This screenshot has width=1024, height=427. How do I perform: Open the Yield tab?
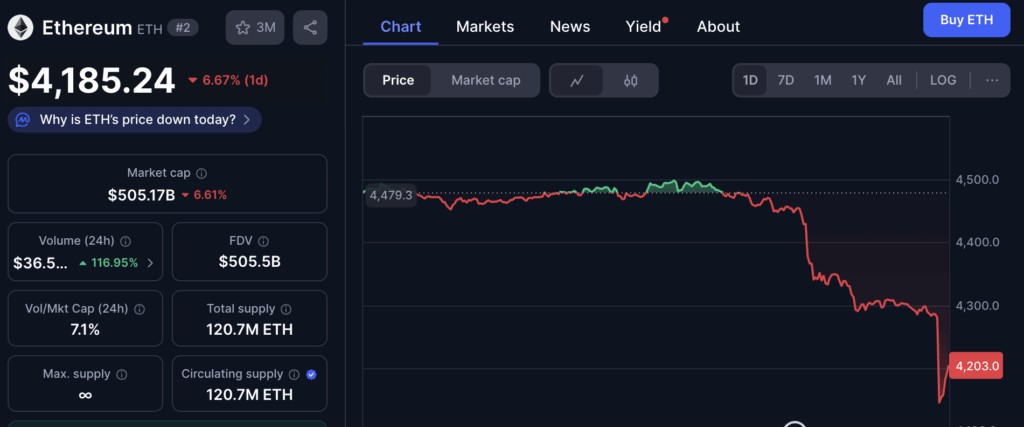645,27
